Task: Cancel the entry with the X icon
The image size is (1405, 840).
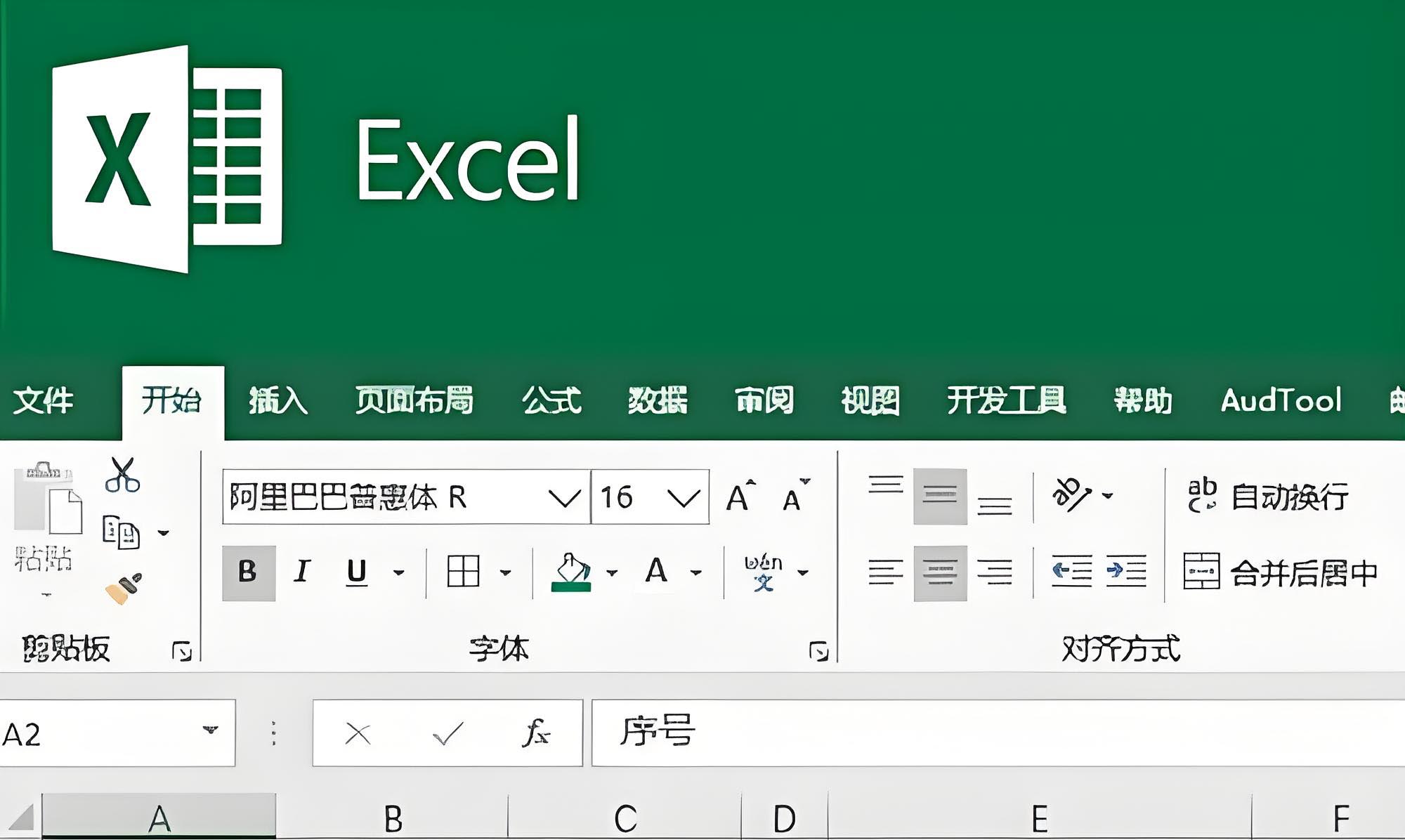Action: coord(358,734)
